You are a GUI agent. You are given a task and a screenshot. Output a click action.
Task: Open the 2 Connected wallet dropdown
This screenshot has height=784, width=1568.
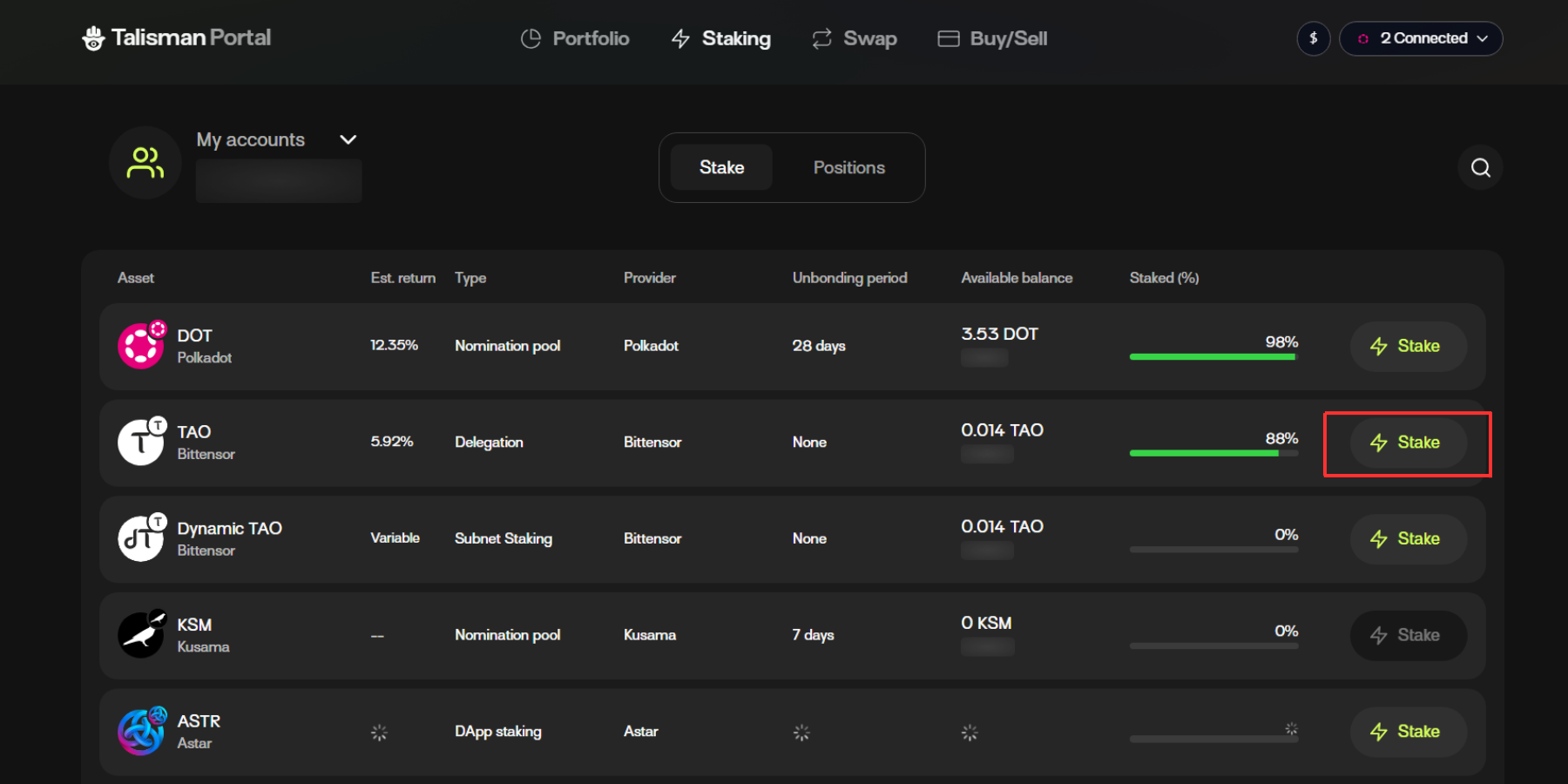[x=1421, y=38]
